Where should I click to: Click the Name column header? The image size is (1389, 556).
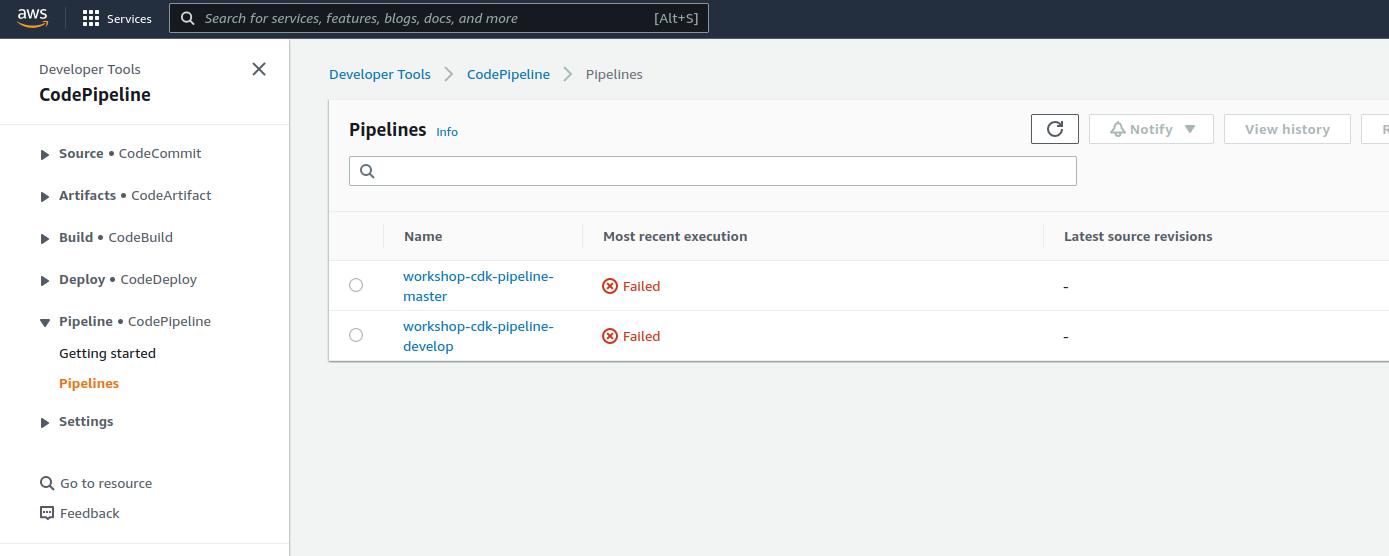tap(423, 236)
